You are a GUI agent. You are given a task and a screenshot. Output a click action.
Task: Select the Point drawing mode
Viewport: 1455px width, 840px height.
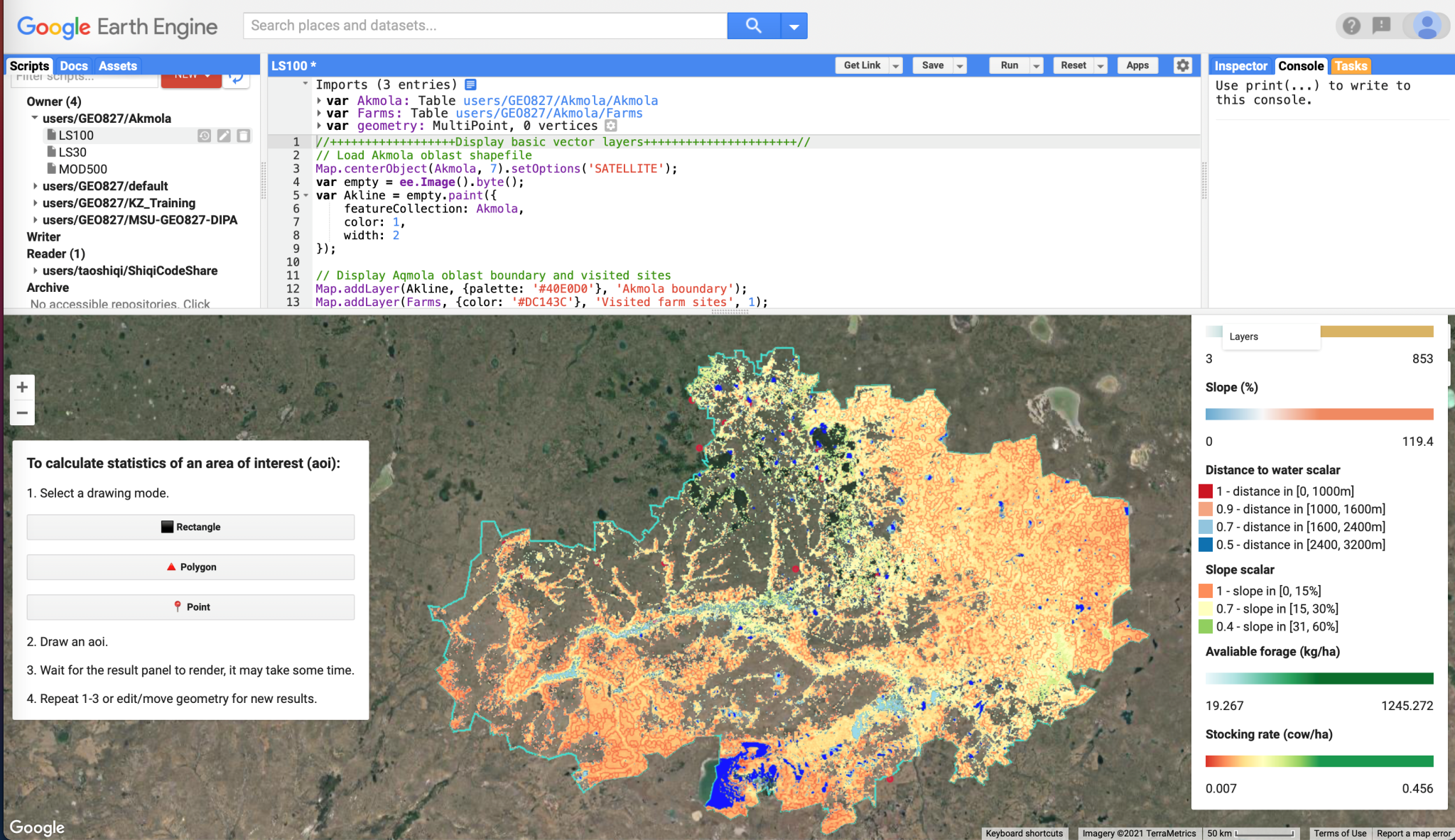190,607
